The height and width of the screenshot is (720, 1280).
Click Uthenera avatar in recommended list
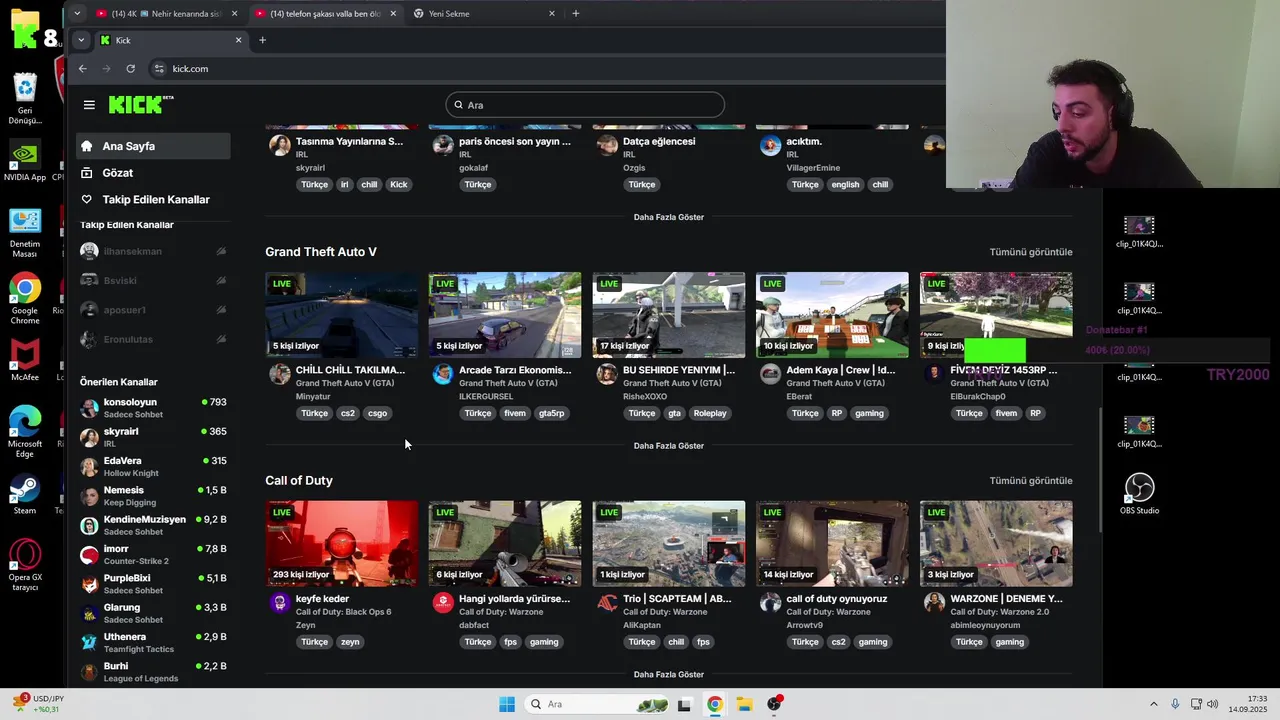(89, 643)
